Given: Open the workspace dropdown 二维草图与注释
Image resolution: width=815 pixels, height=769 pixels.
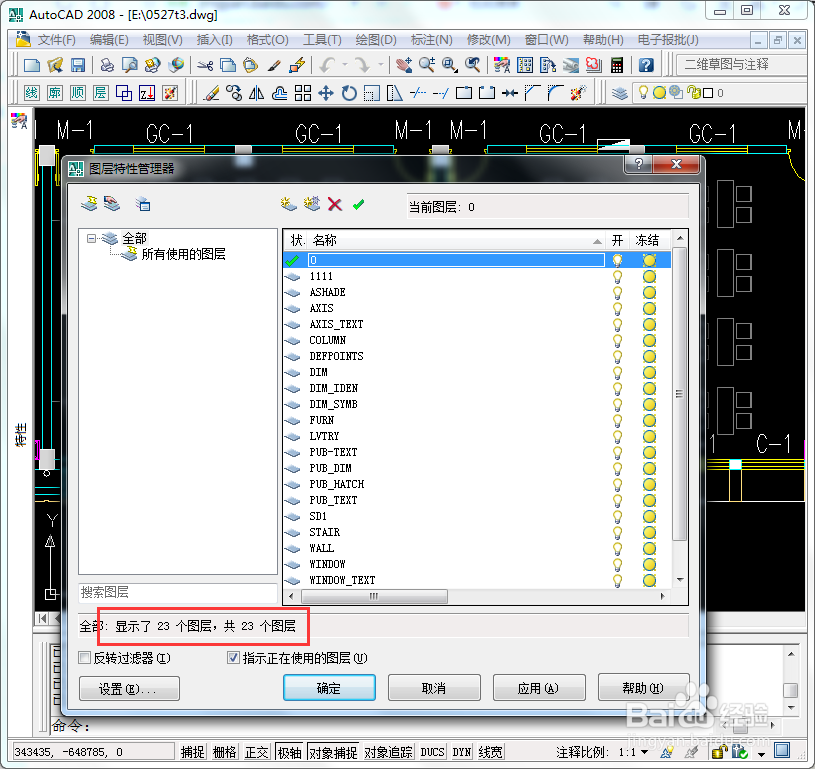Looking at the screenshot, I should coord(741,64).
